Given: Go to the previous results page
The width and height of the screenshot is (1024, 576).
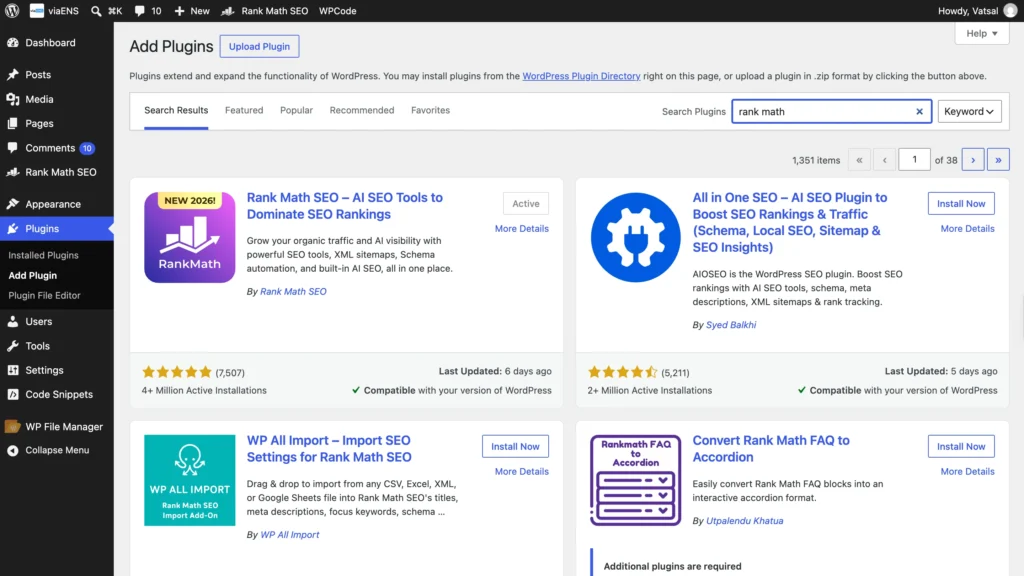Looking at the screenshot, I should click(884, 160).
